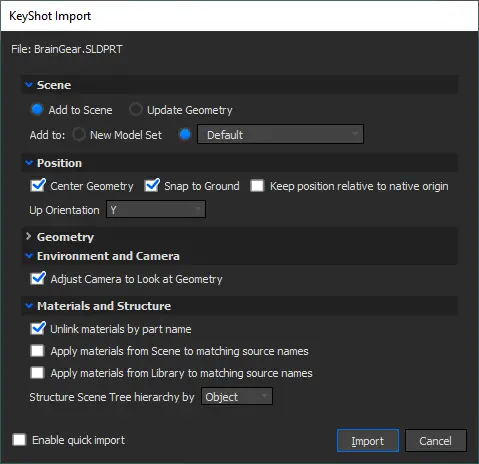This screenshot has height=464, width=479.
Task: Select the Add to Scene radio button
Action: tap(37, 110)
